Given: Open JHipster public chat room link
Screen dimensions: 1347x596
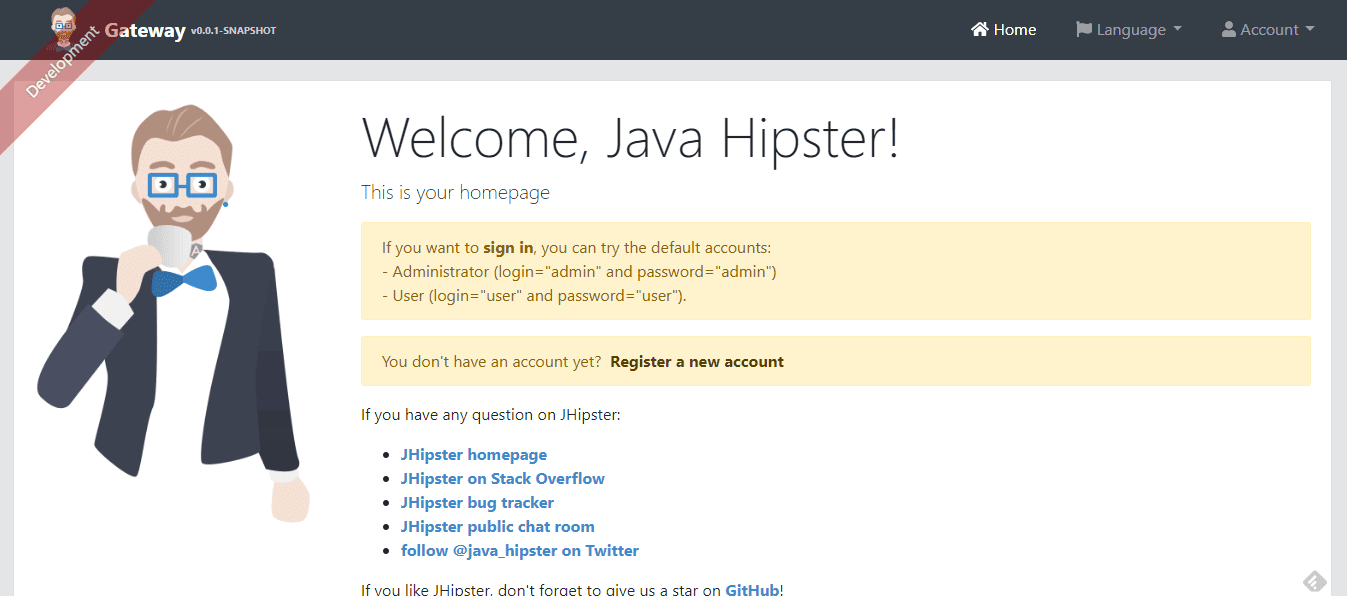Looking at the screenshot, I should pos(498,526).
